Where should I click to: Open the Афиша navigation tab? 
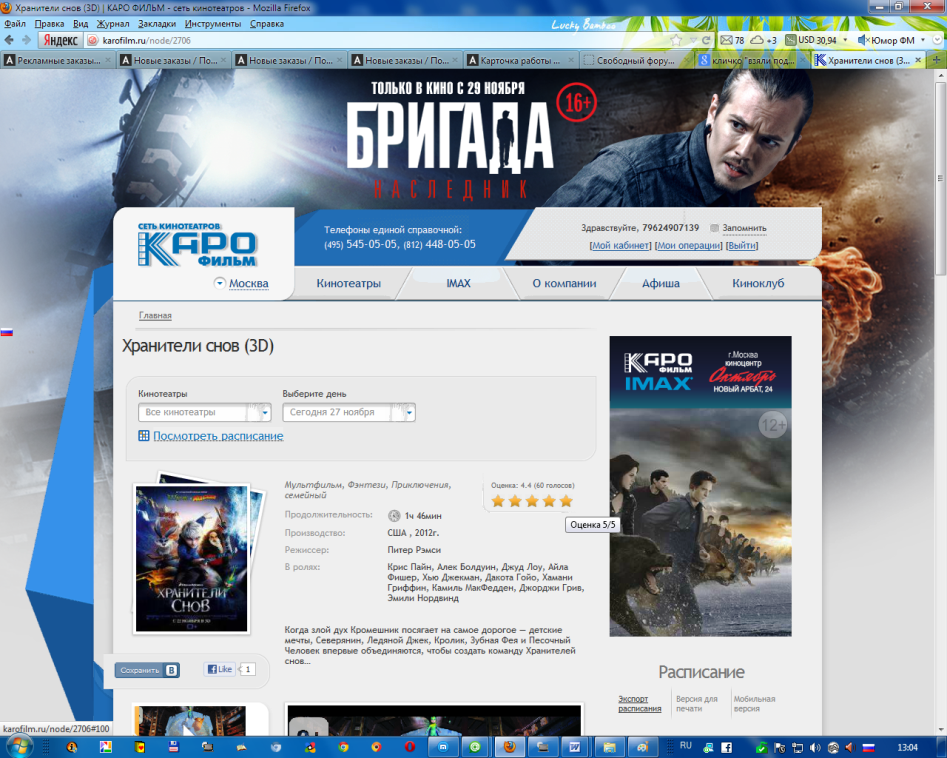[x=660, y=283]
